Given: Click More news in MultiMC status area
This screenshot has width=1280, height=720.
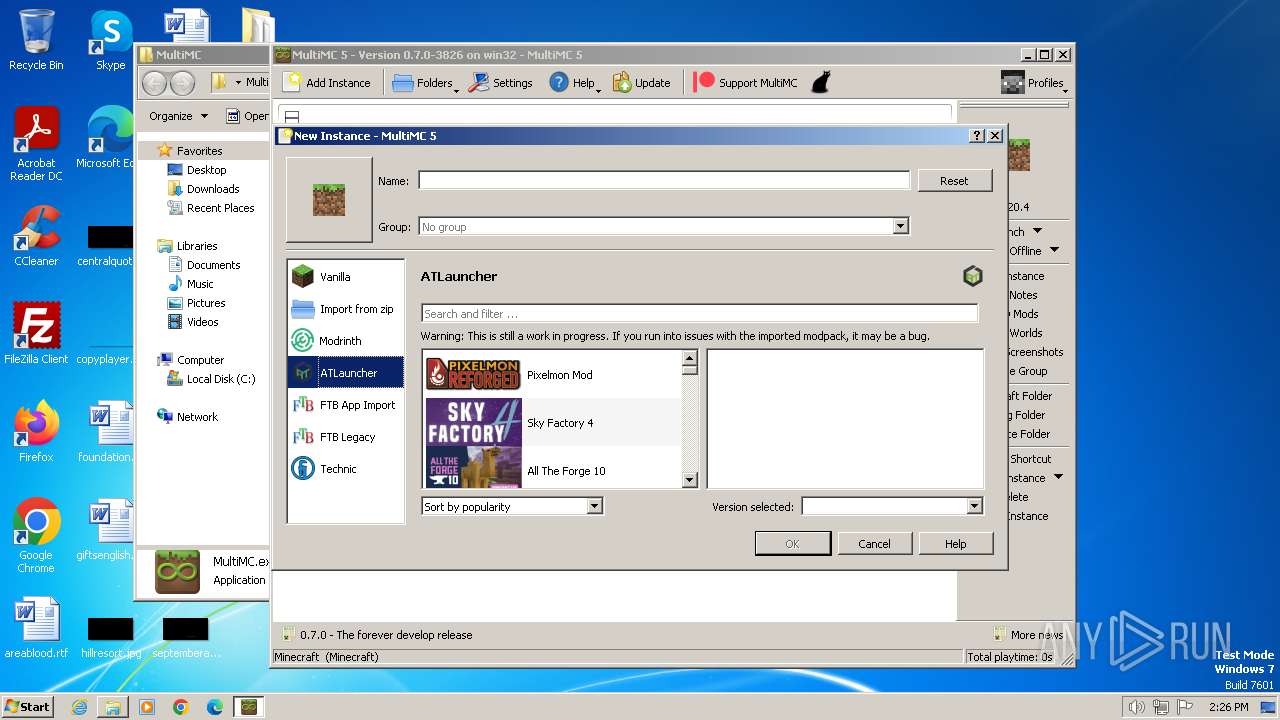Looking at the screenshot, I should [x=1028, y=635].
